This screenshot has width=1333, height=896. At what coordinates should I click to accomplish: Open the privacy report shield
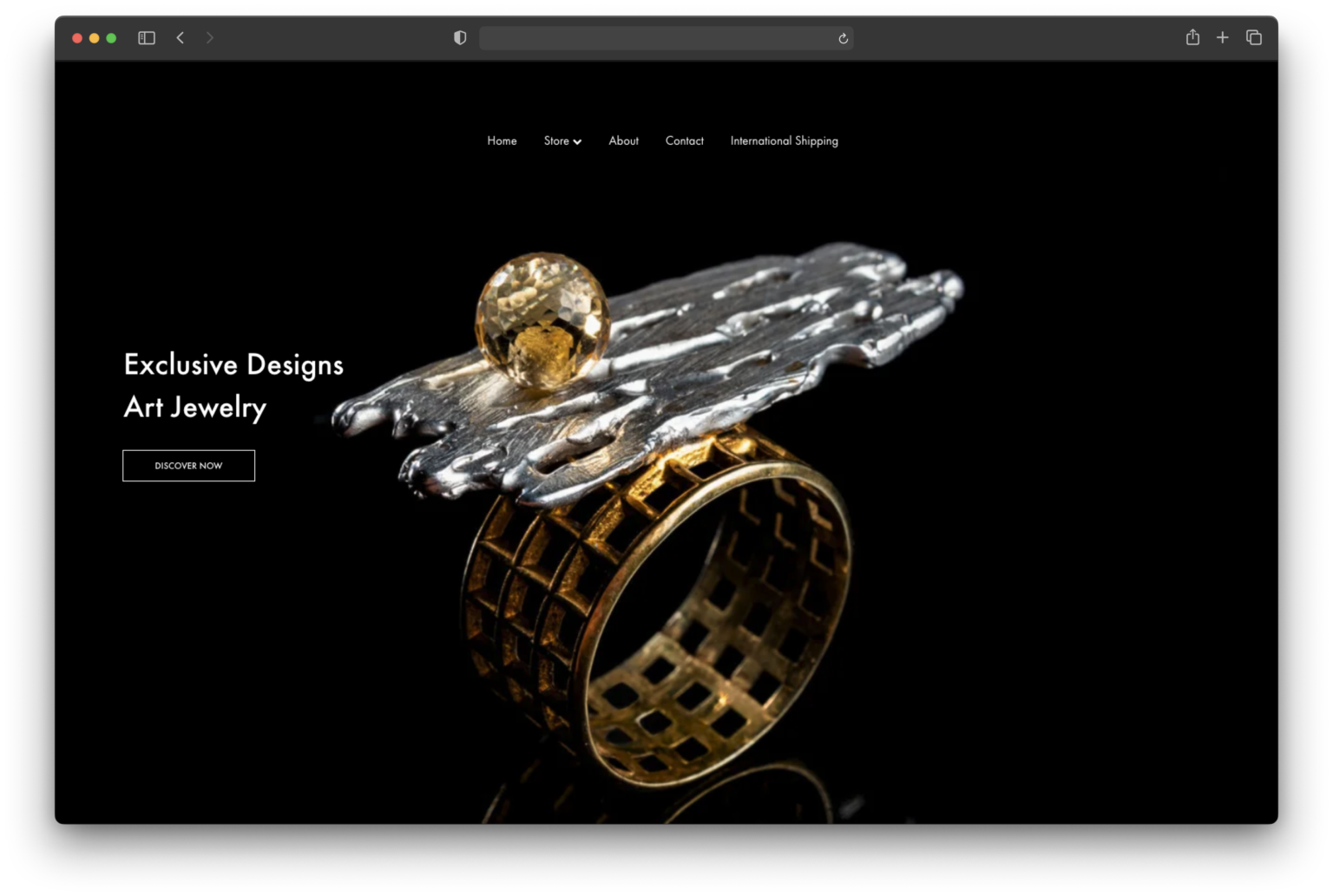pos(460,38)
